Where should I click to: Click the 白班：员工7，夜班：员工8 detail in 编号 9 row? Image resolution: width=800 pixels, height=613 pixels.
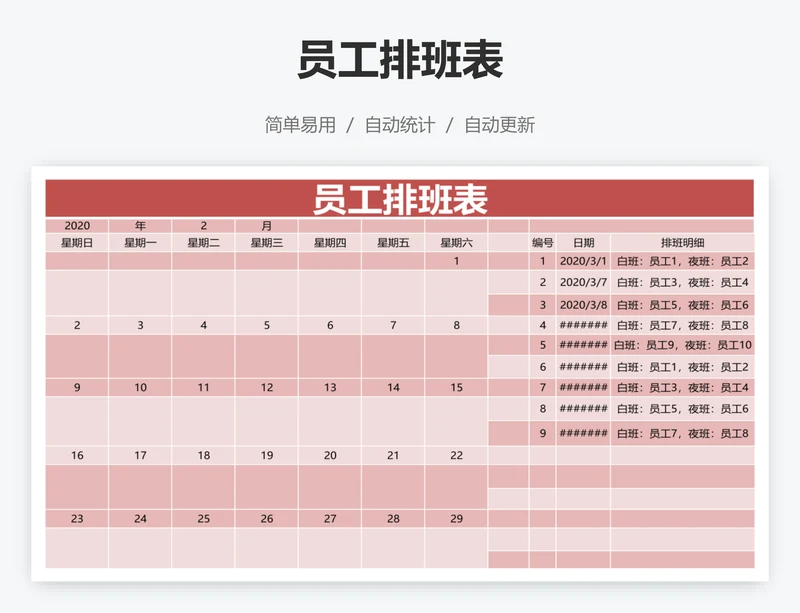point(682,433)
